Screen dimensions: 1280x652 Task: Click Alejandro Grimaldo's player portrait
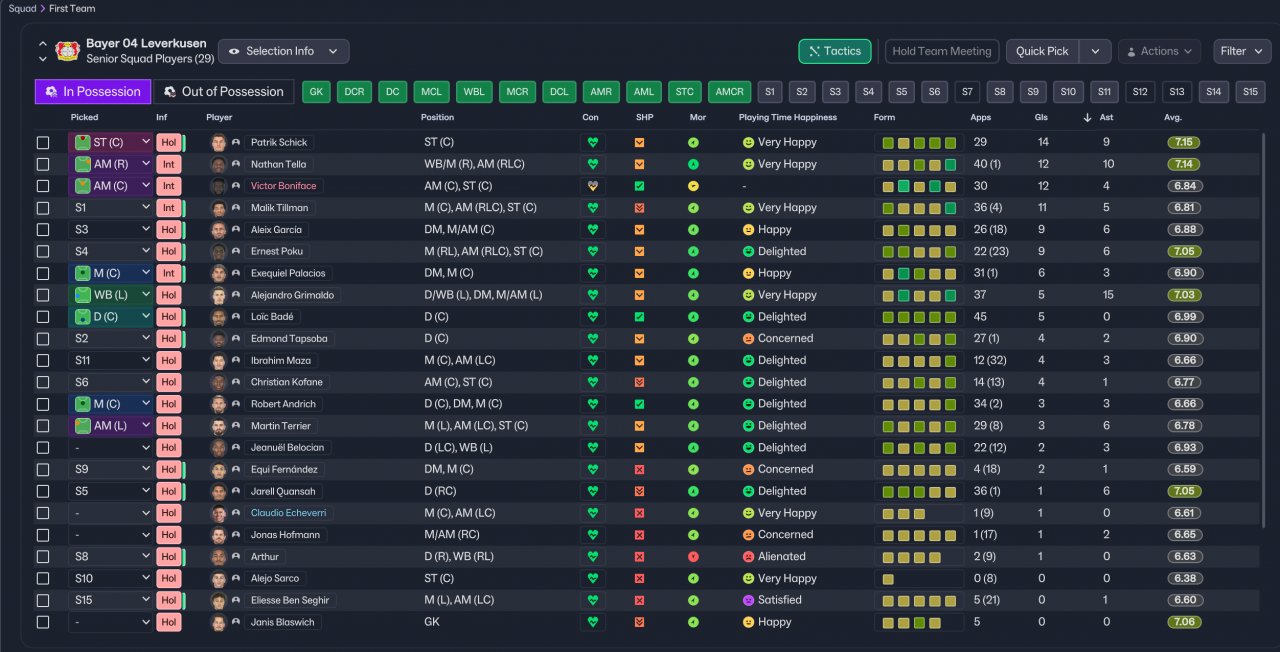[219, 295]
